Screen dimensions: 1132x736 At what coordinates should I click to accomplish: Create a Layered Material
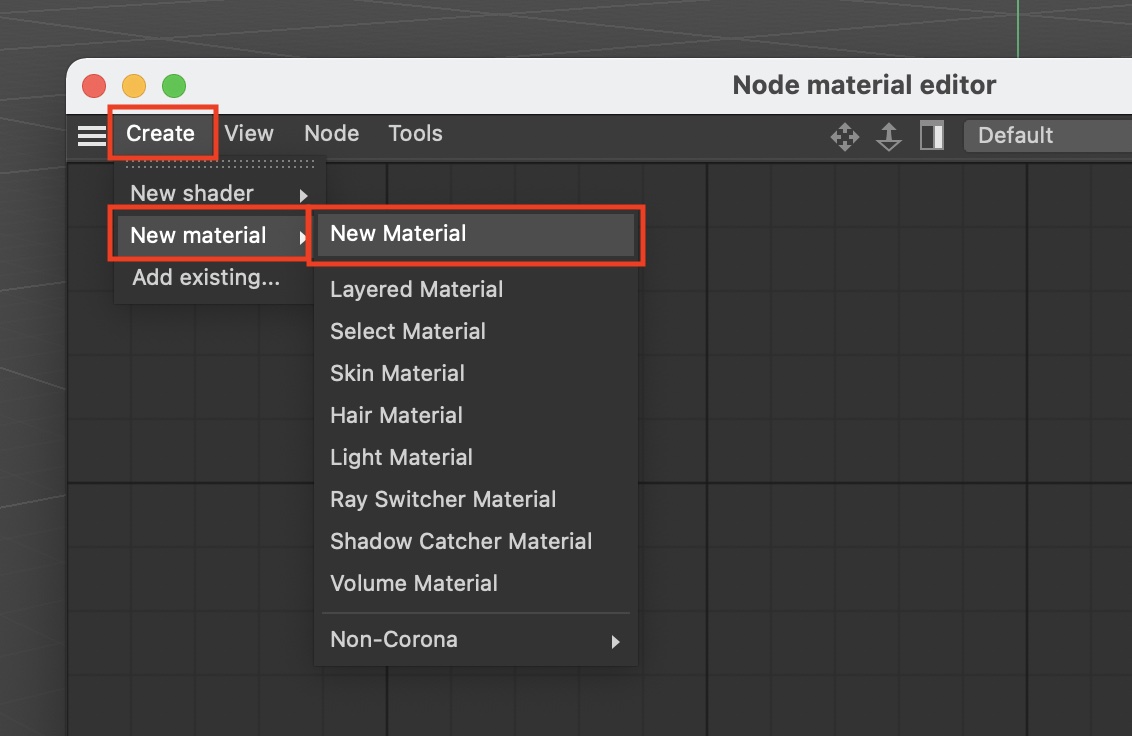coord(417,290)
